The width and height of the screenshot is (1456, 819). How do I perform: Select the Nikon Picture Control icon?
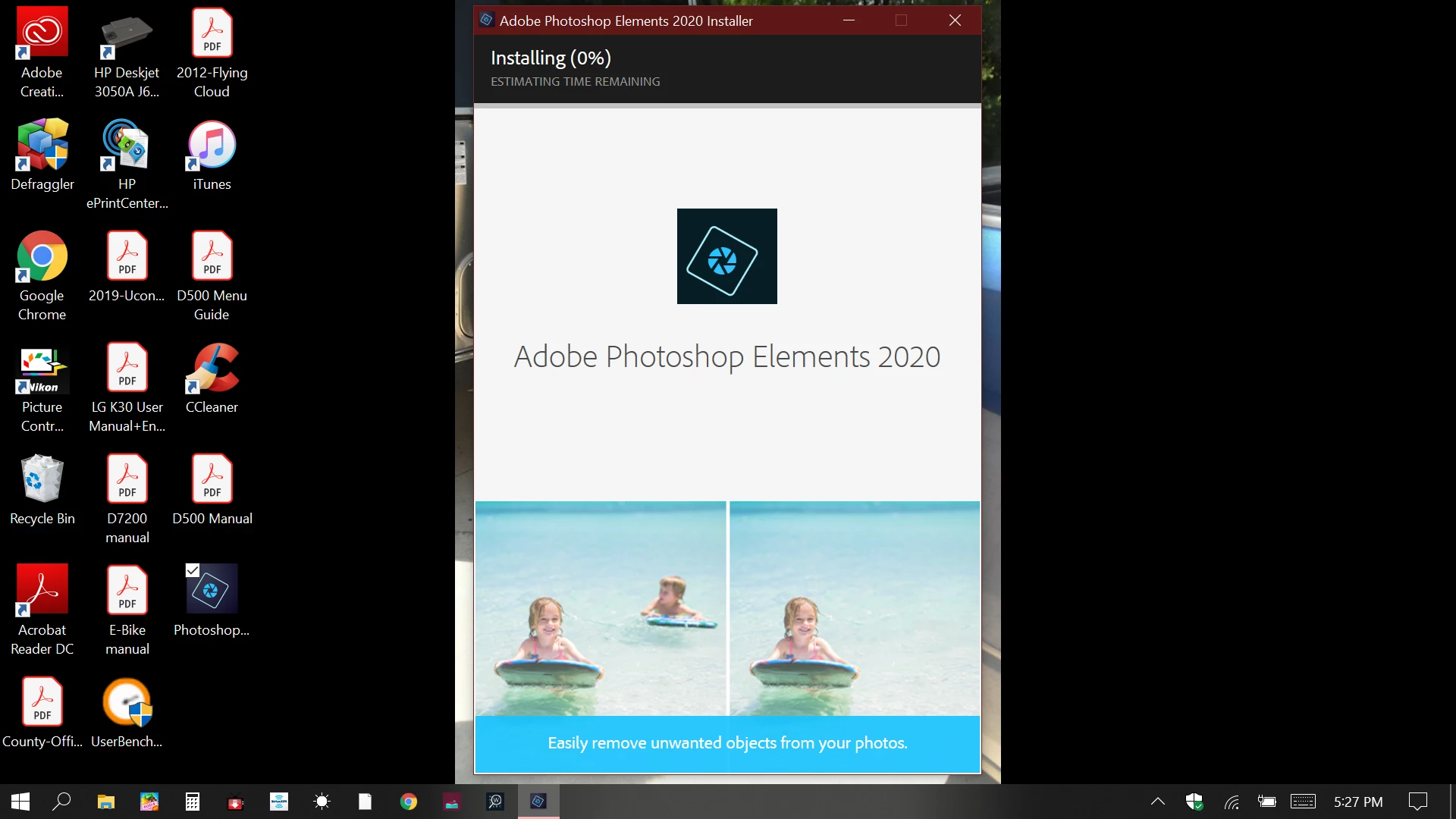[42, 369]
